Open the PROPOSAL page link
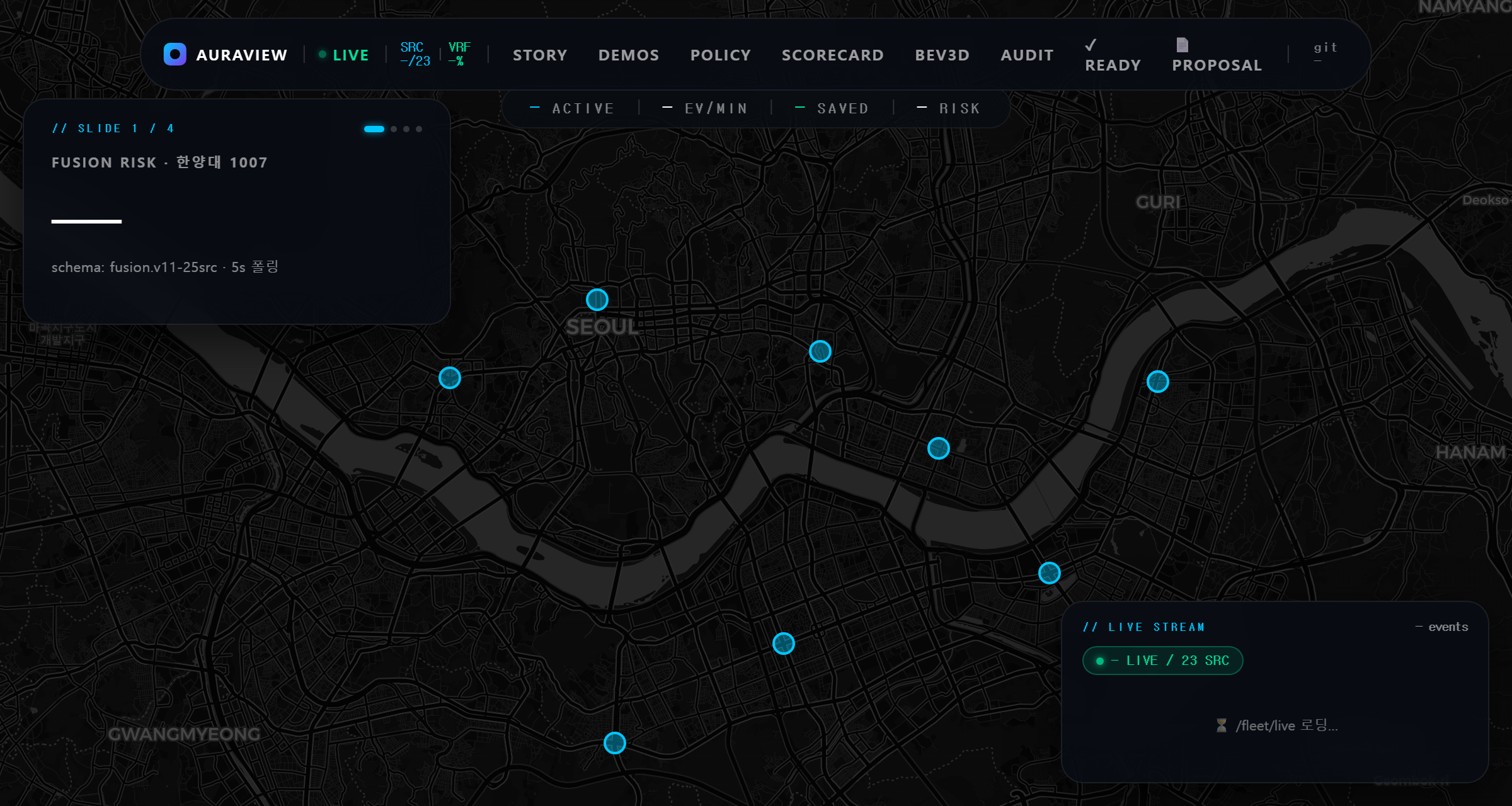 (x=1217, y=55)
